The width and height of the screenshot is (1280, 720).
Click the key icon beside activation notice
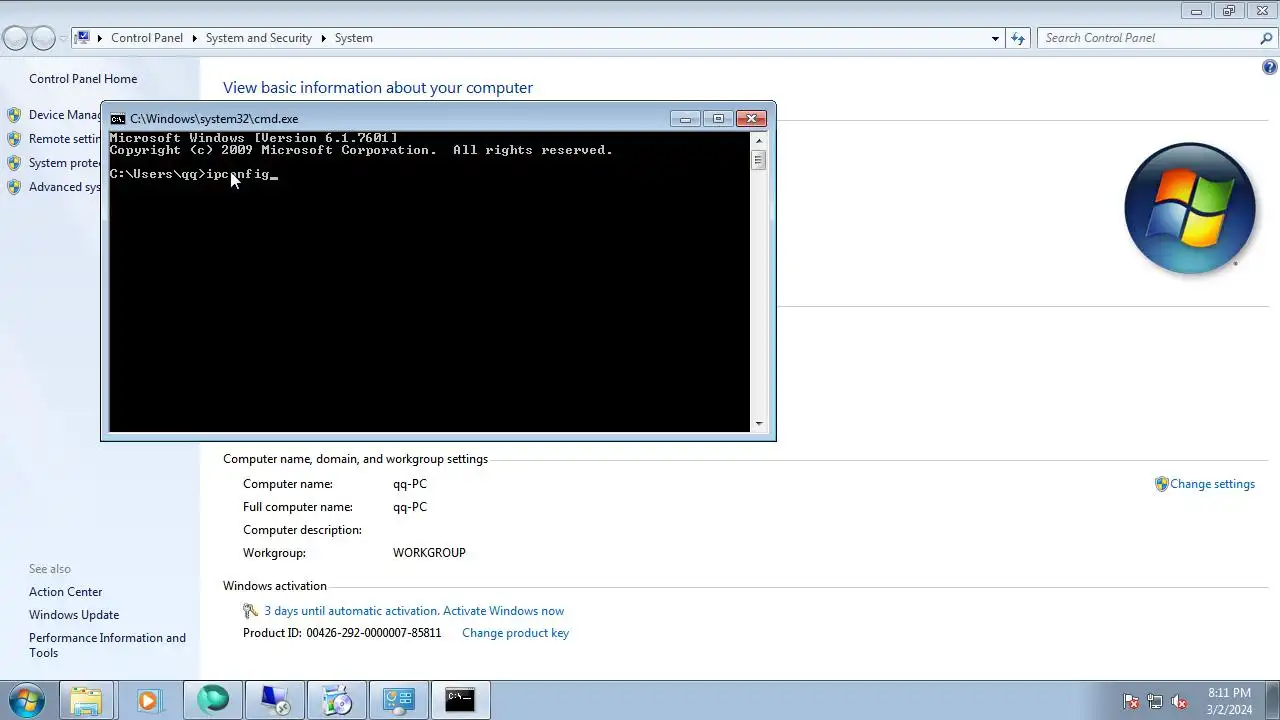251,611
